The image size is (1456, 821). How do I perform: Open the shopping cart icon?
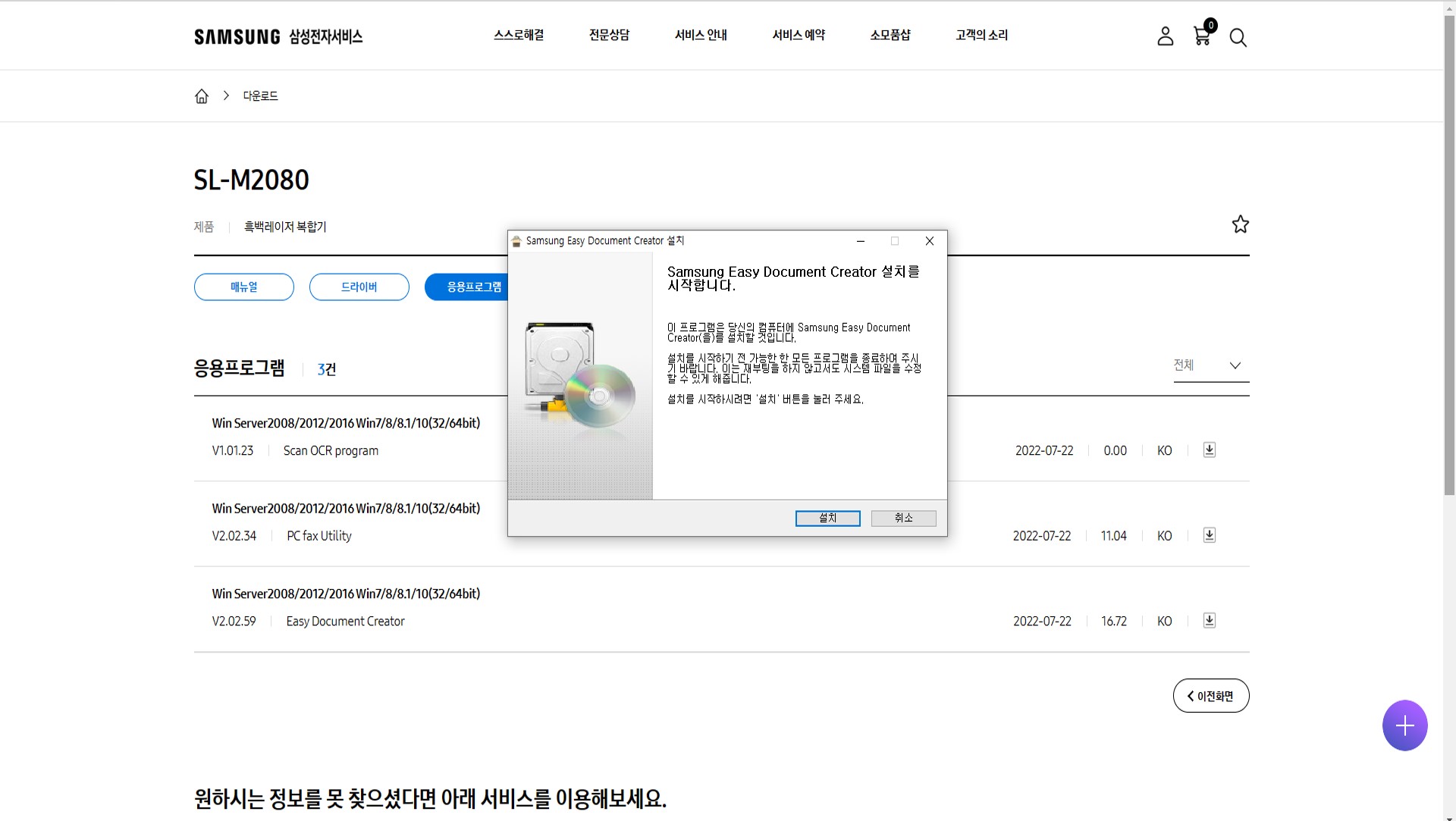point(1201,37)
